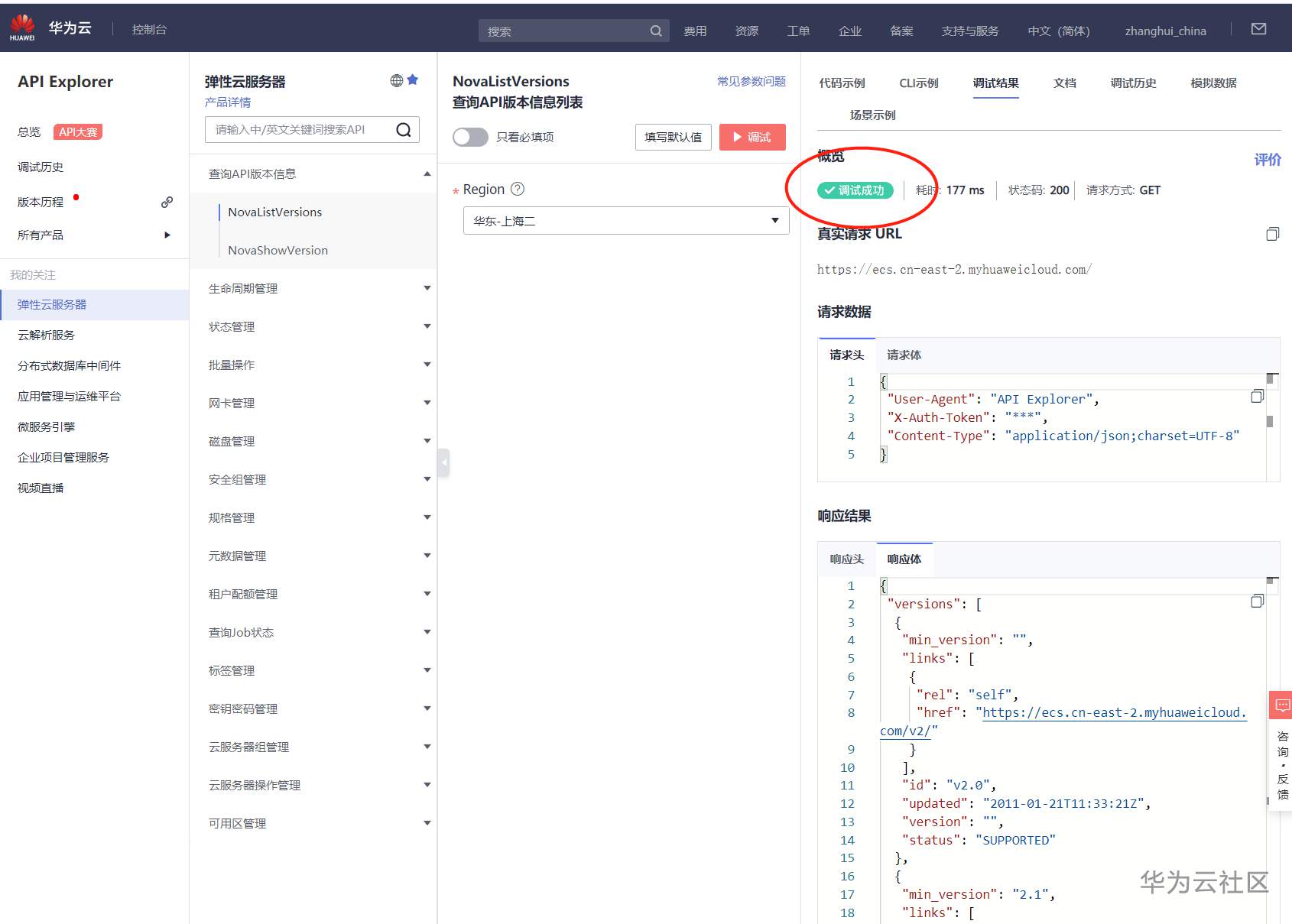Click the red 调试 button

(x=752, y=137)
